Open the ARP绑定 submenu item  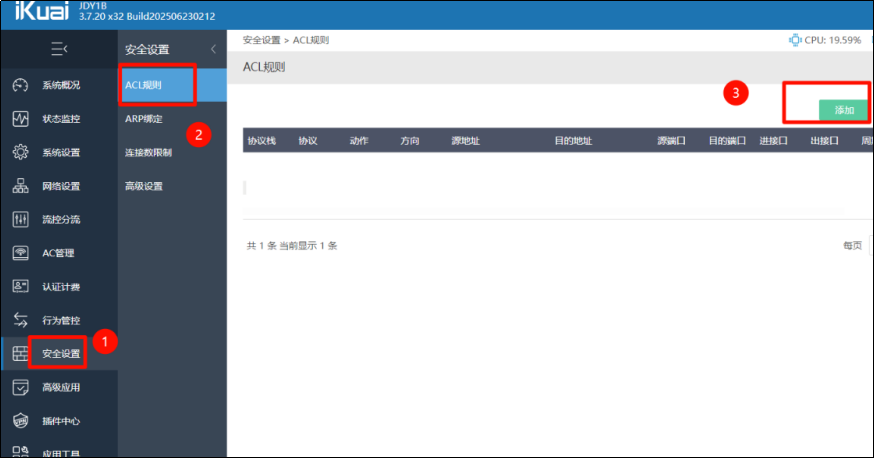[x=143, y=118]
